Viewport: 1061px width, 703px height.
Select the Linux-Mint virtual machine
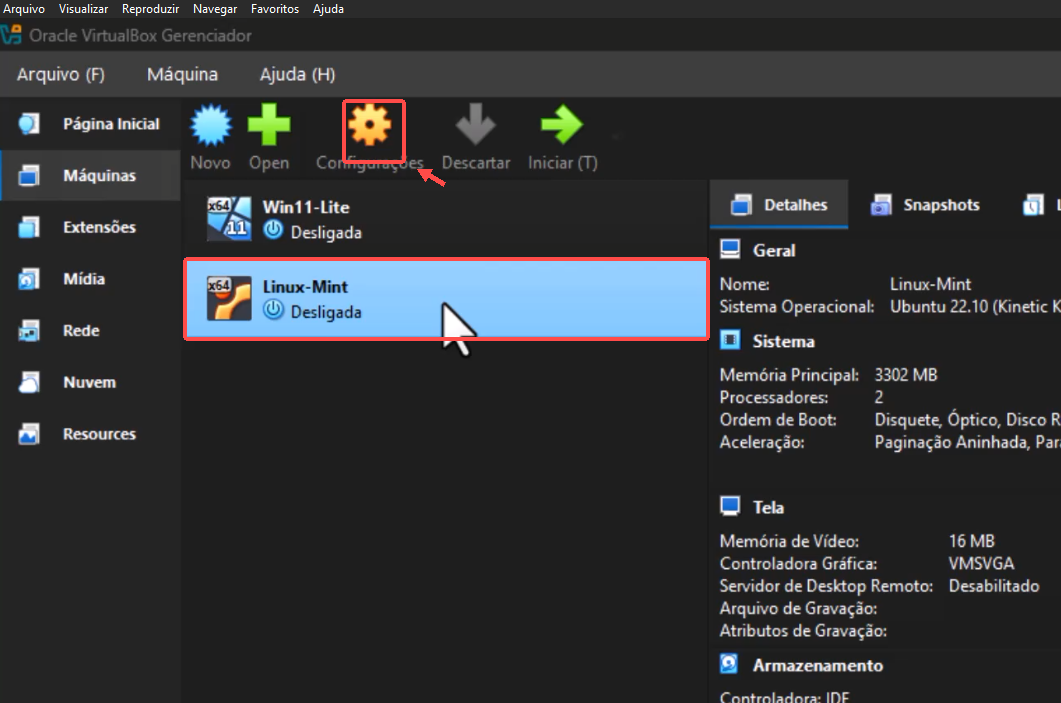pyautogui.click(x=446, y=298)
